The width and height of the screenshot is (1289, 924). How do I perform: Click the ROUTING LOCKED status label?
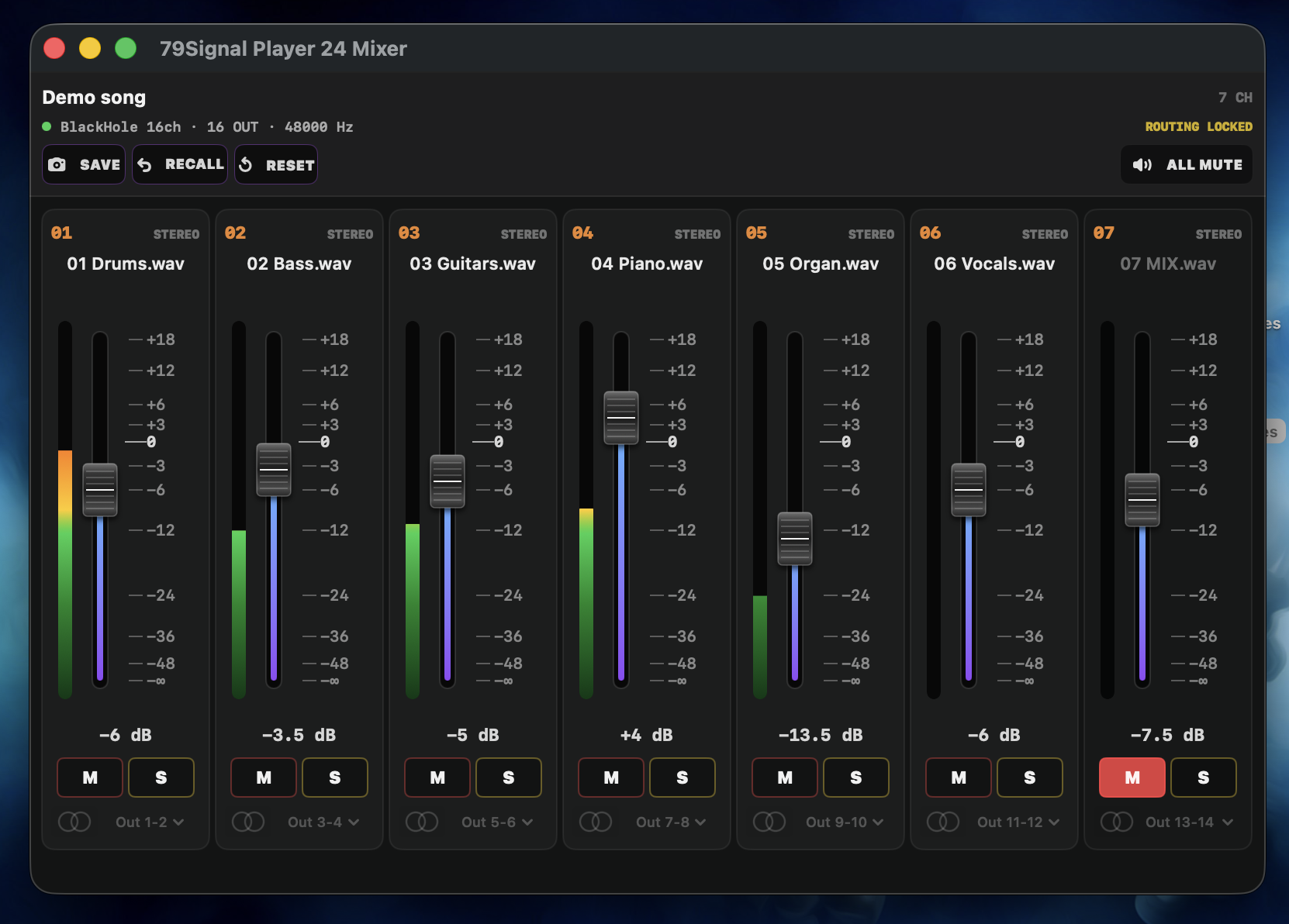1198,126
